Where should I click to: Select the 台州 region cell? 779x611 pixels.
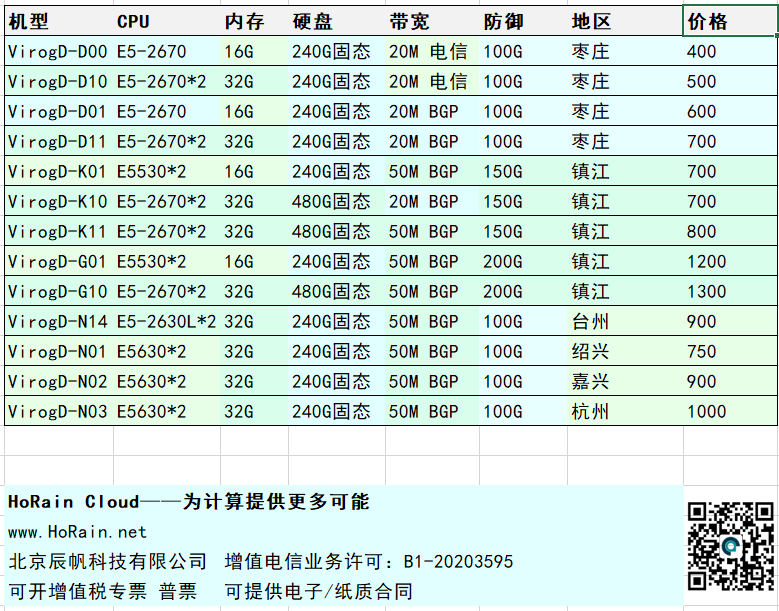[625, 321]
